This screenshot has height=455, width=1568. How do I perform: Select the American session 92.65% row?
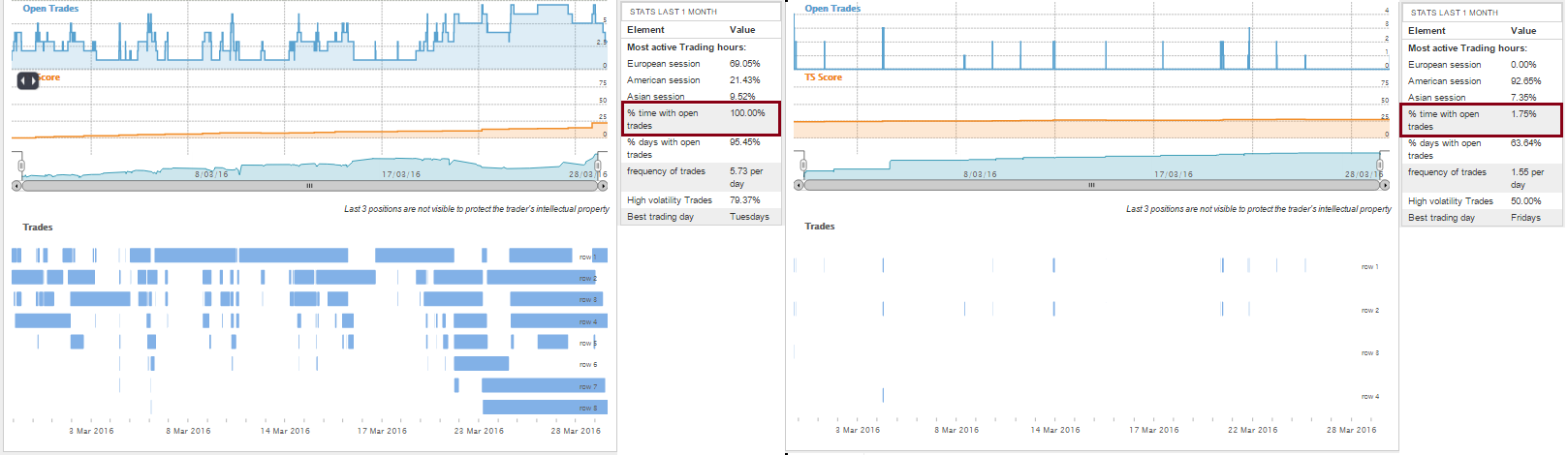click(x=1482, y=81)
